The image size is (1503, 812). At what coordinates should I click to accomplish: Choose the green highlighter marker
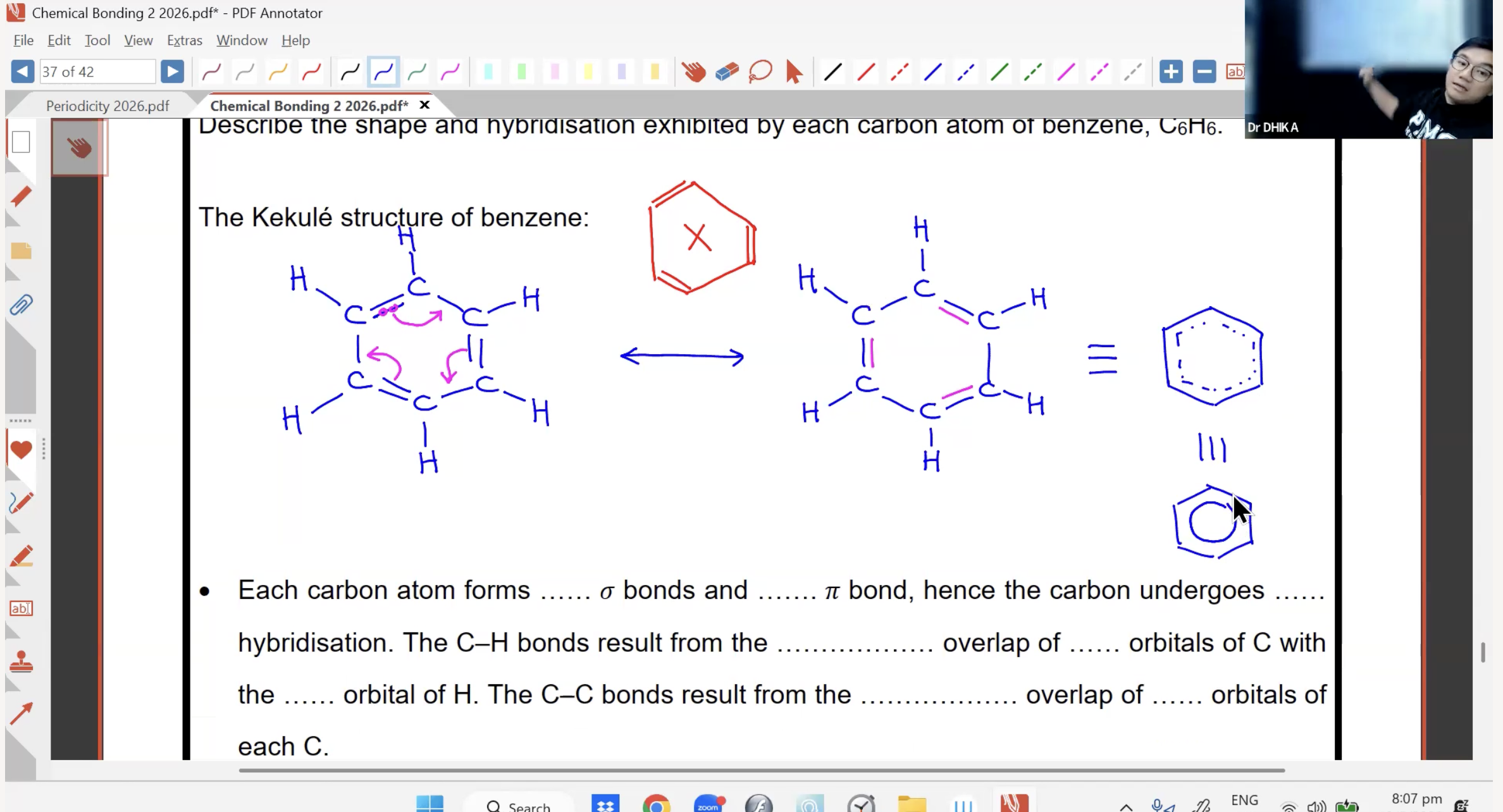tap(522, 71)
